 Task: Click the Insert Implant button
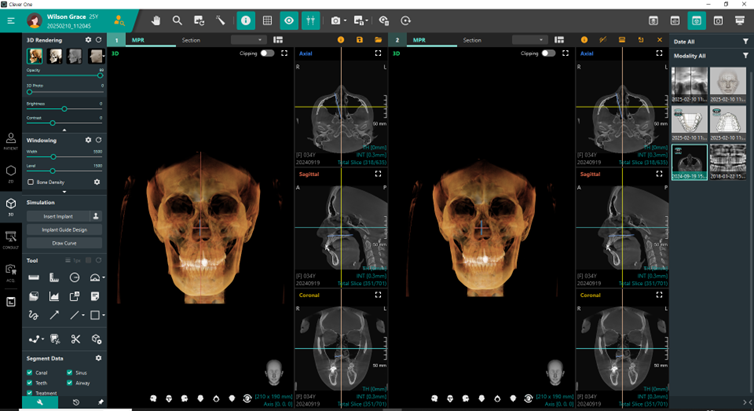[57, 215]
